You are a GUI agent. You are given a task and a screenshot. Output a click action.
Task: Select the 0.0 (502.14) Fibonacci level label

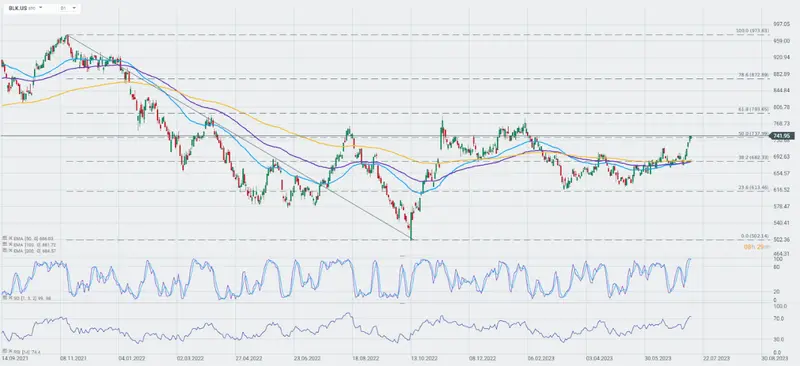755,236
